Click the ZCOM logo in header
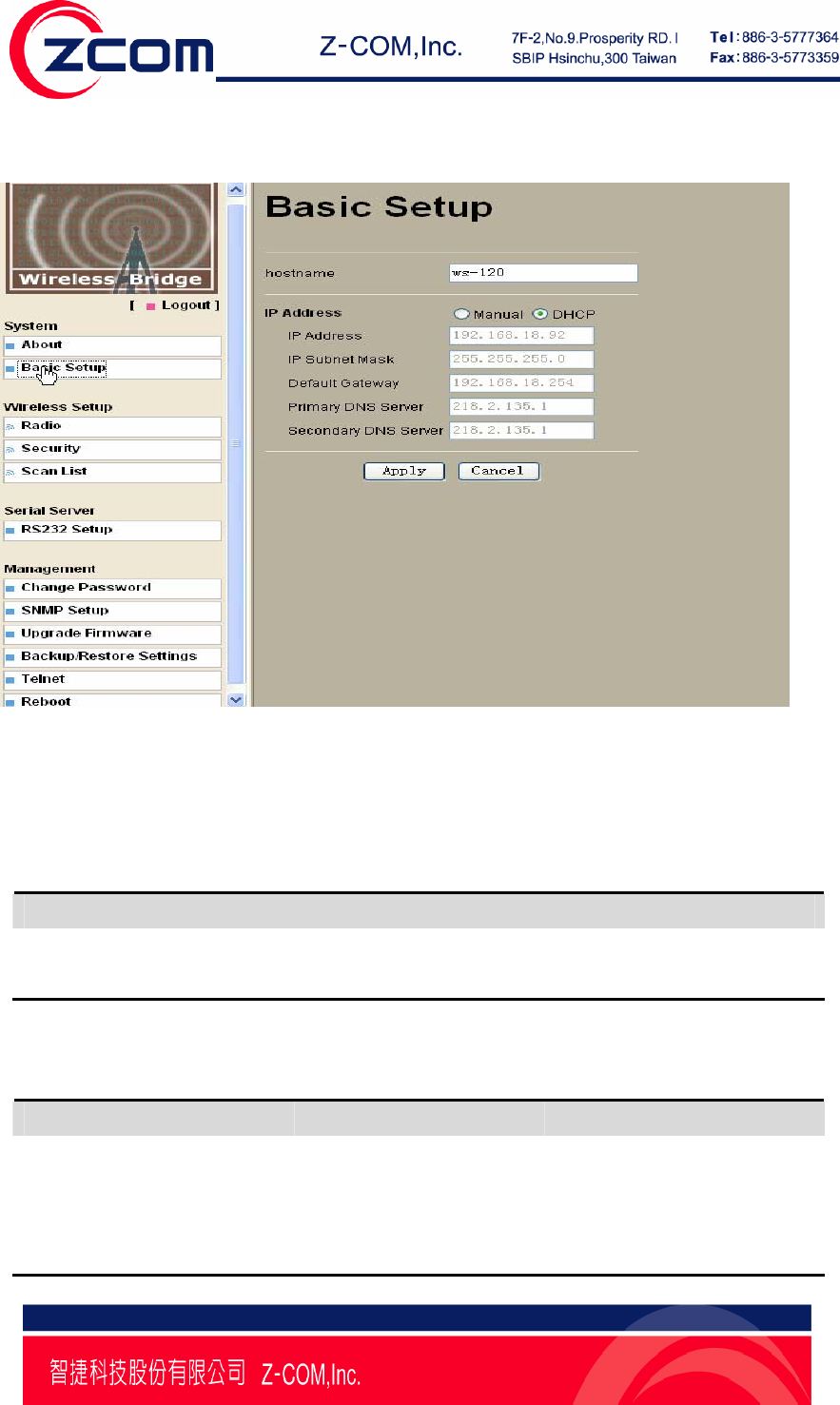Screen dimensions: 840x1405 [x=112, y=49]
